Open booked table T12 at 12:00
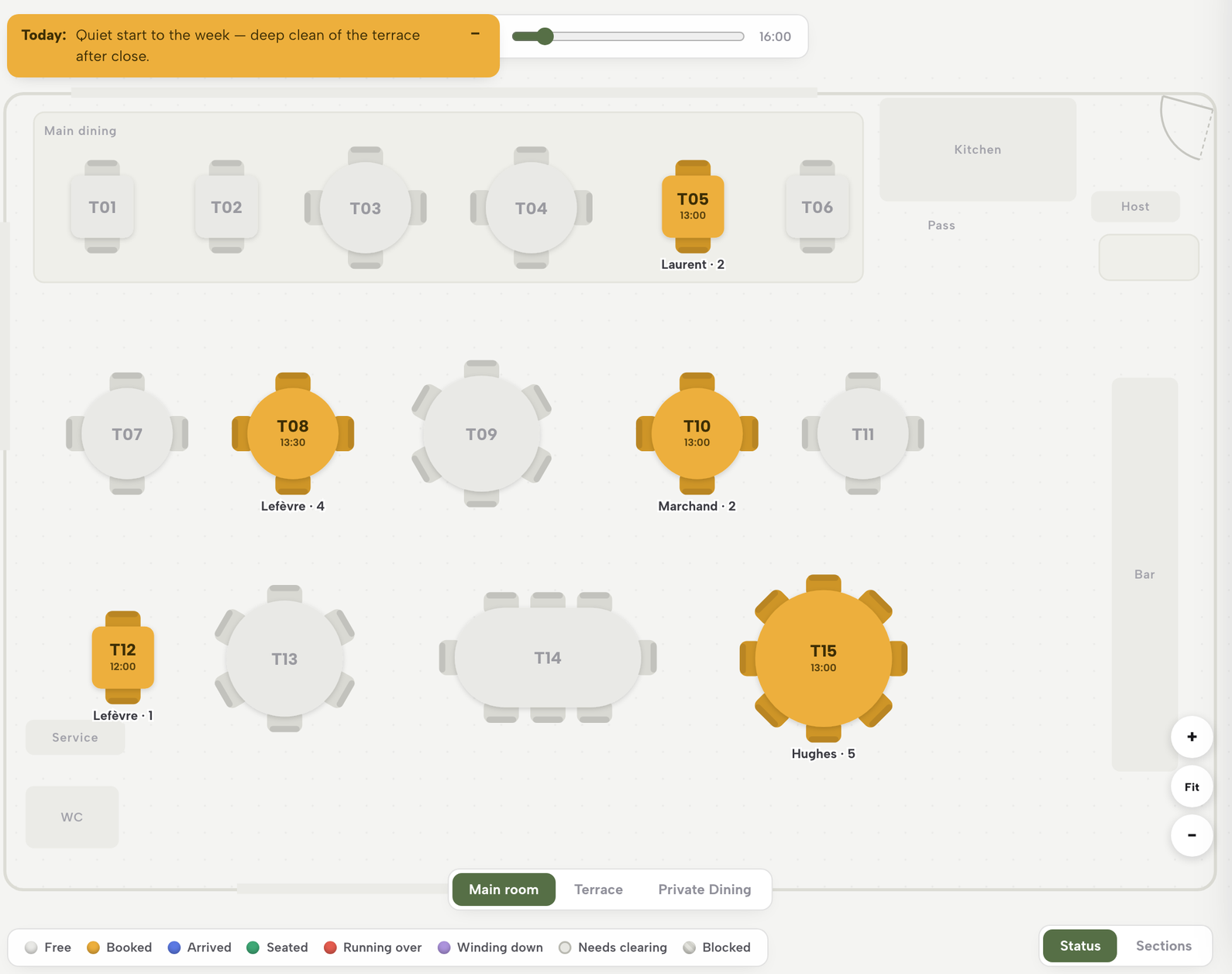 coord(122,657)
